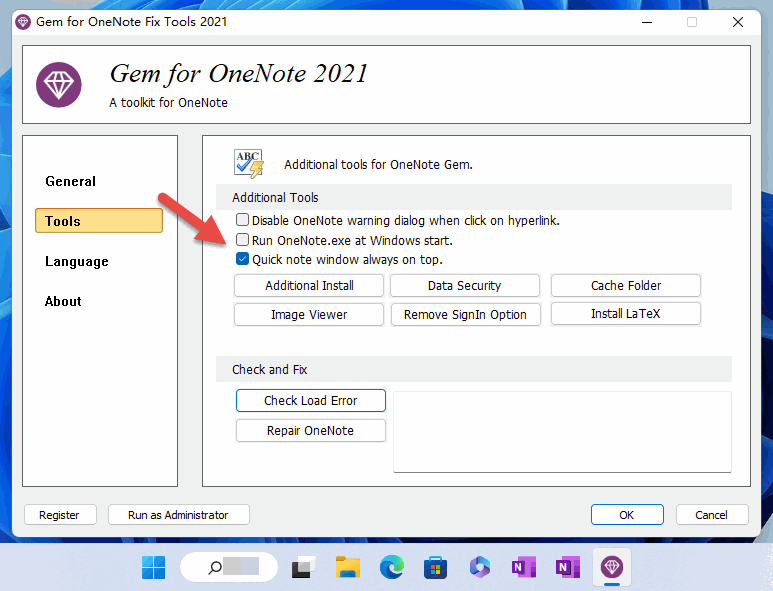Launch Image Viewer
Viewport: 773px width, 591px height.
click(x=309, y=314)
